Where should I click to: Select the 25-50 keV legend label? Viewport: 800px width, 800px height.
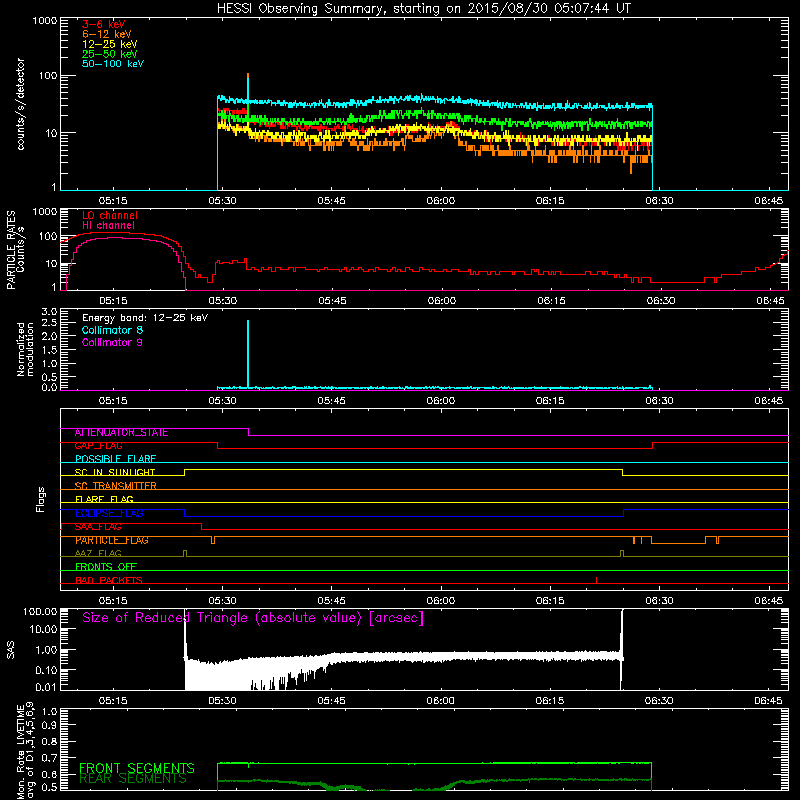click(x=110, y=54)
